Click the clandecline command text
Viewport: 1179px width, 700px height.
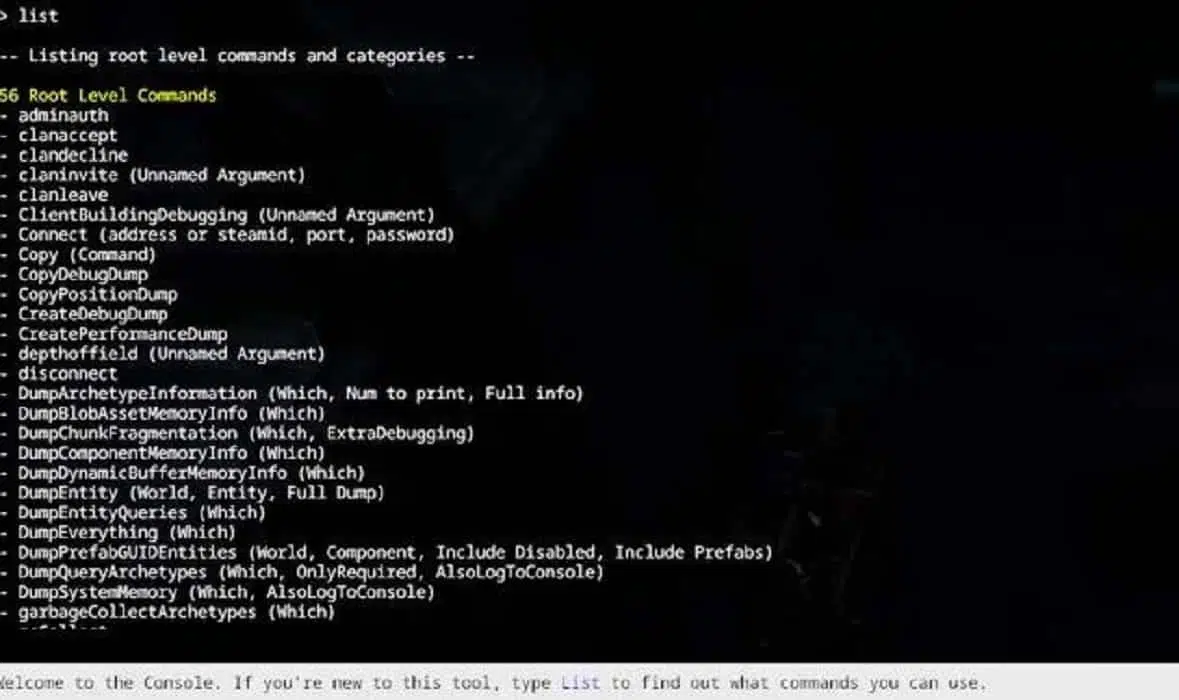(73, 156)
